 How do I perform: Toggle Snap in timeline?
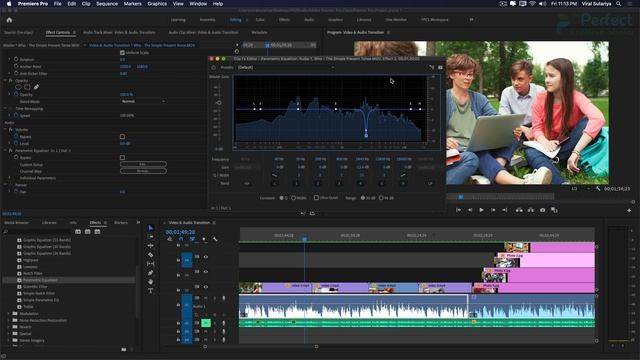[181, 239]
